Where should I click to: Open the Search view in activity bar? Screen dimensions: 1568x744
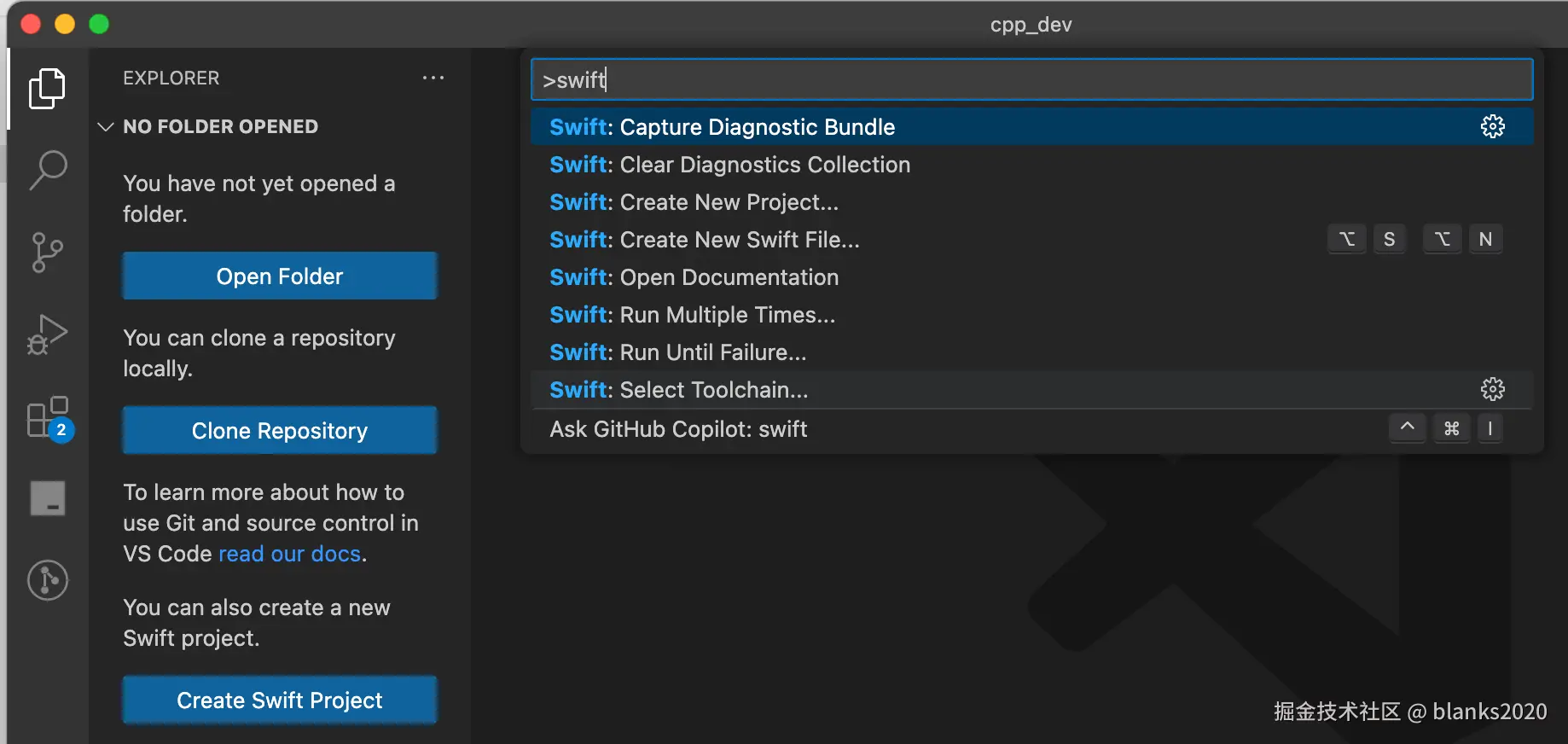pos(48,170)
